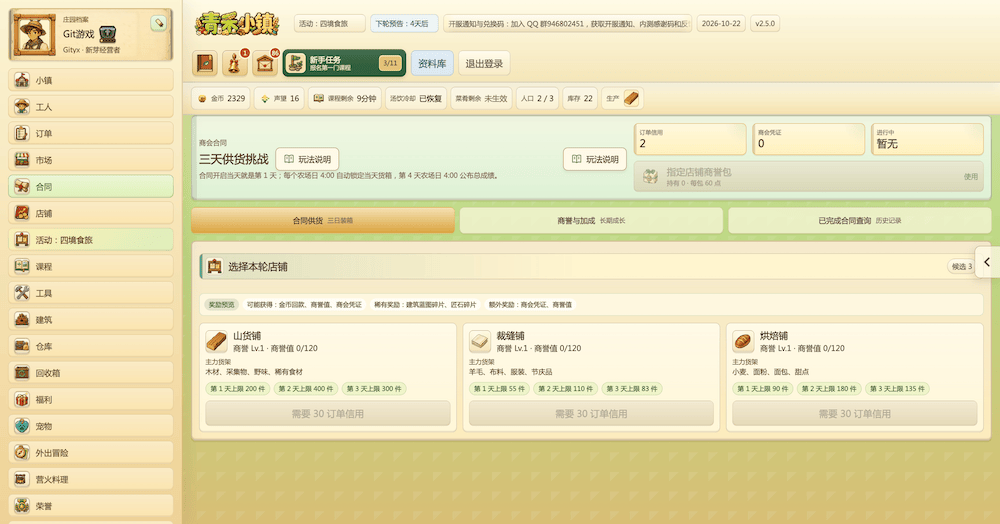Open the 市场 market section

click(91, 160)
